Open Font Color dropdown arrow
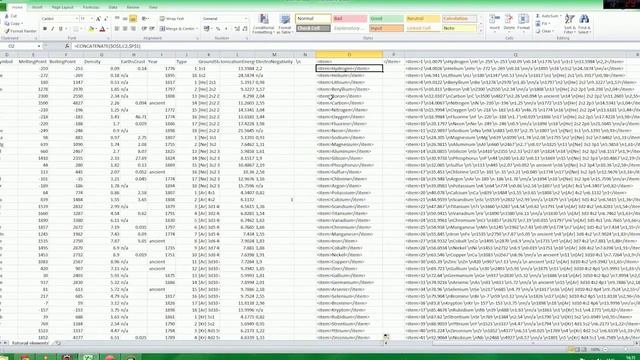The width and height of the screenshot is (640, 360). [107, 29]
